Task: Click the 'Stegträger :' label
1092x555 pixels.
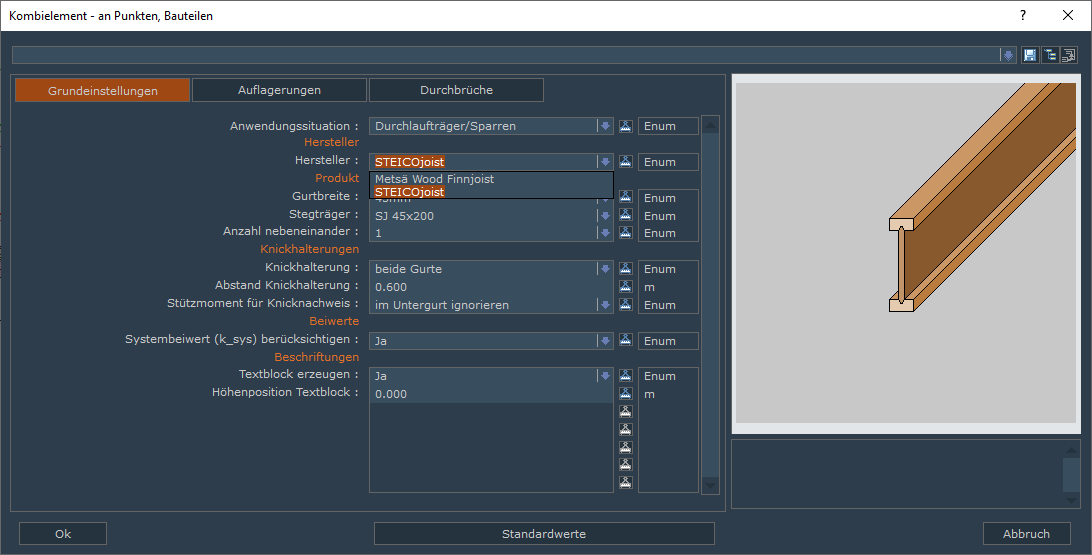Action: pyautogui.click(x=324, y=214)
